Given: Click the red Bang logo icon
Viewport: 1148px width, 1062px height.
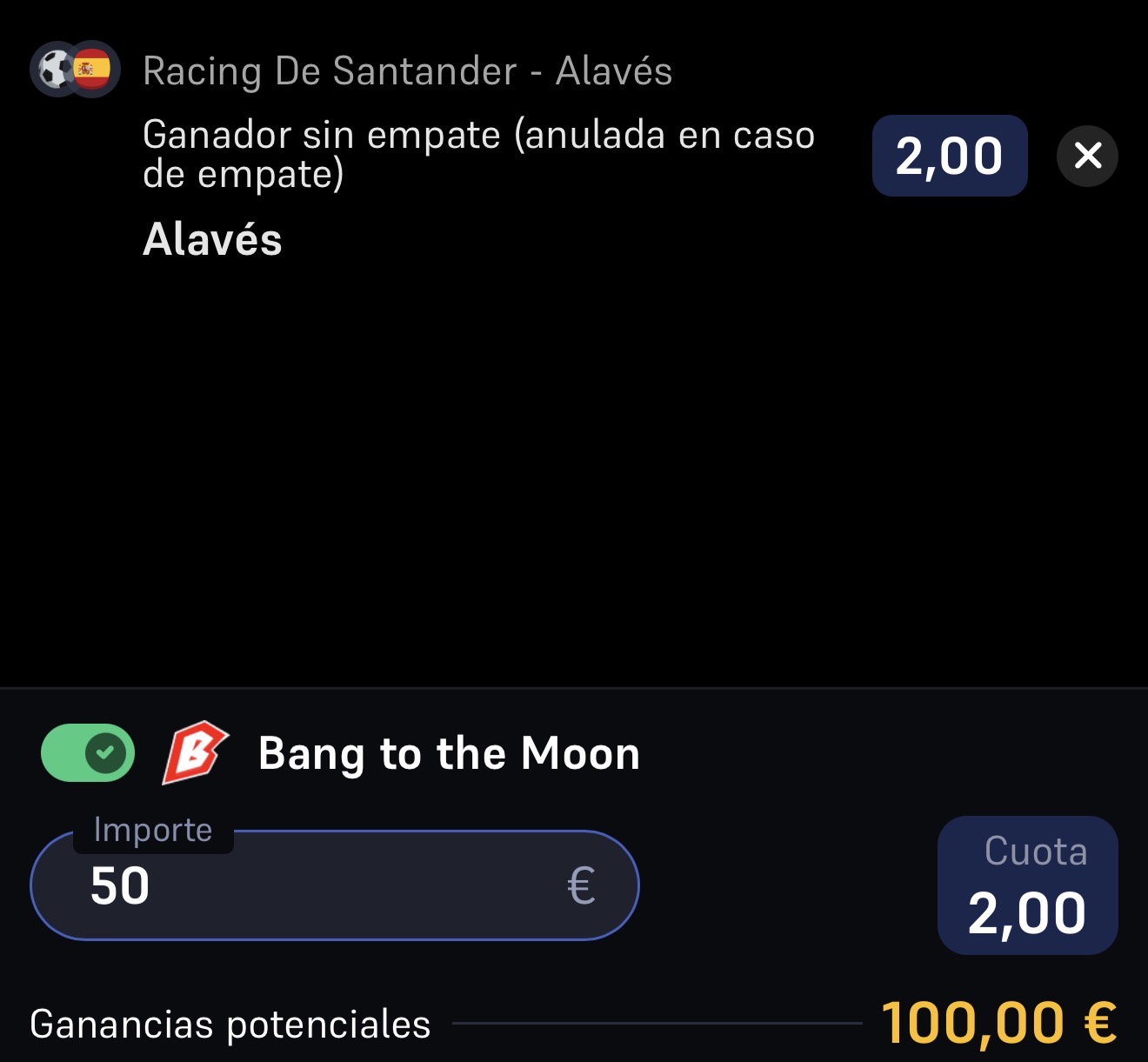Looking at the screenshot, I should [x=195, y=752].
